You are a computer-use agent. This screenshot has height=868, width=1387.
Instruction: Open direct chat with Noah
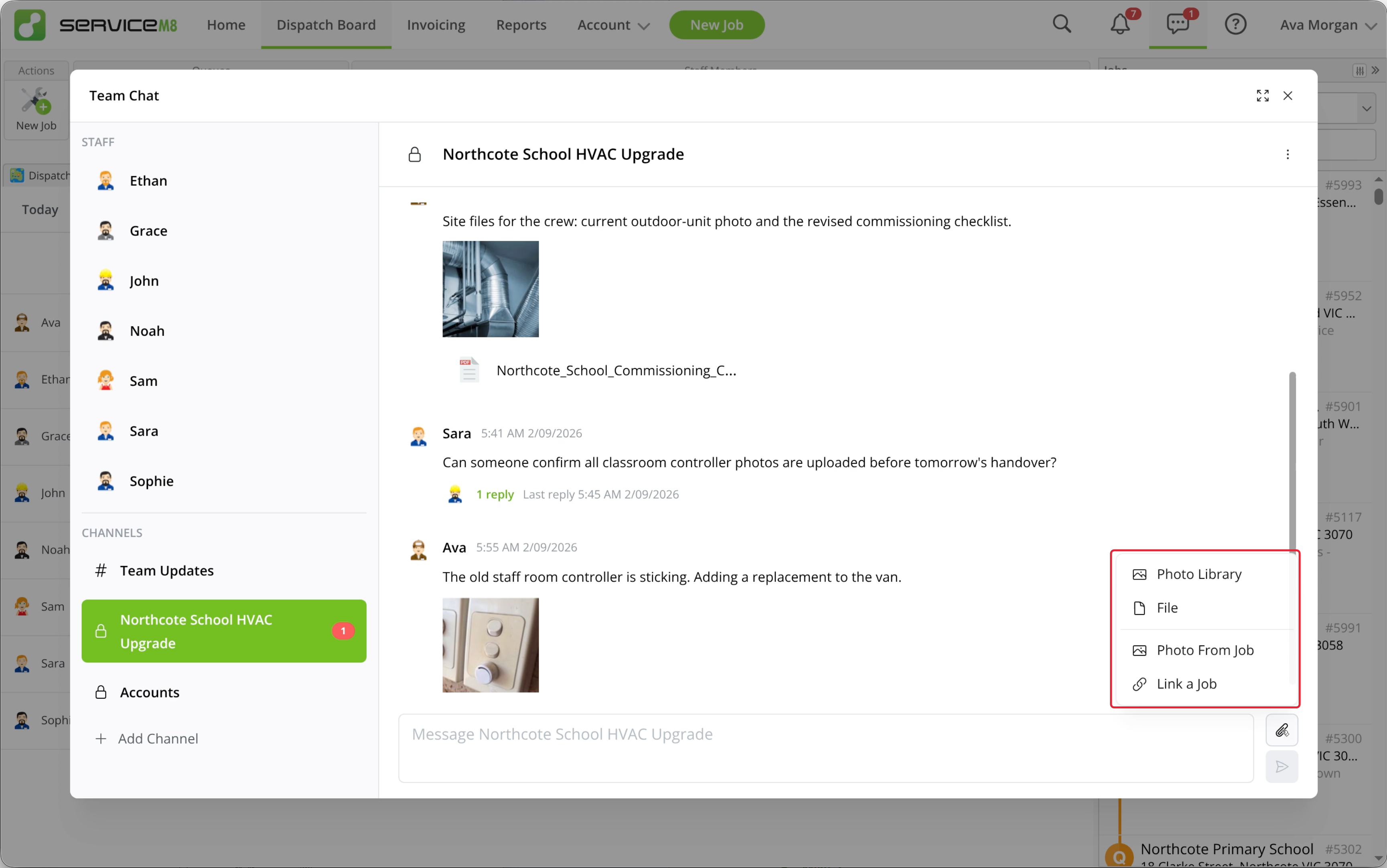[224, 331]
